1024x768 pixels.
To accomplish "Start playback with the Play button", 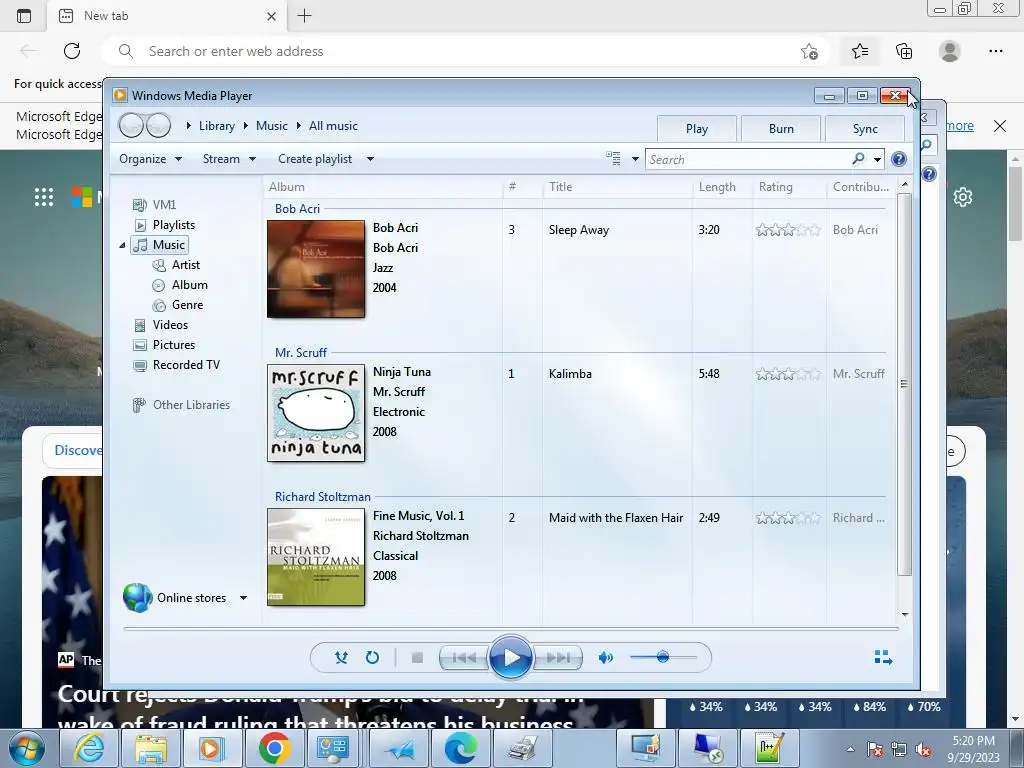I will click(510, 657).
